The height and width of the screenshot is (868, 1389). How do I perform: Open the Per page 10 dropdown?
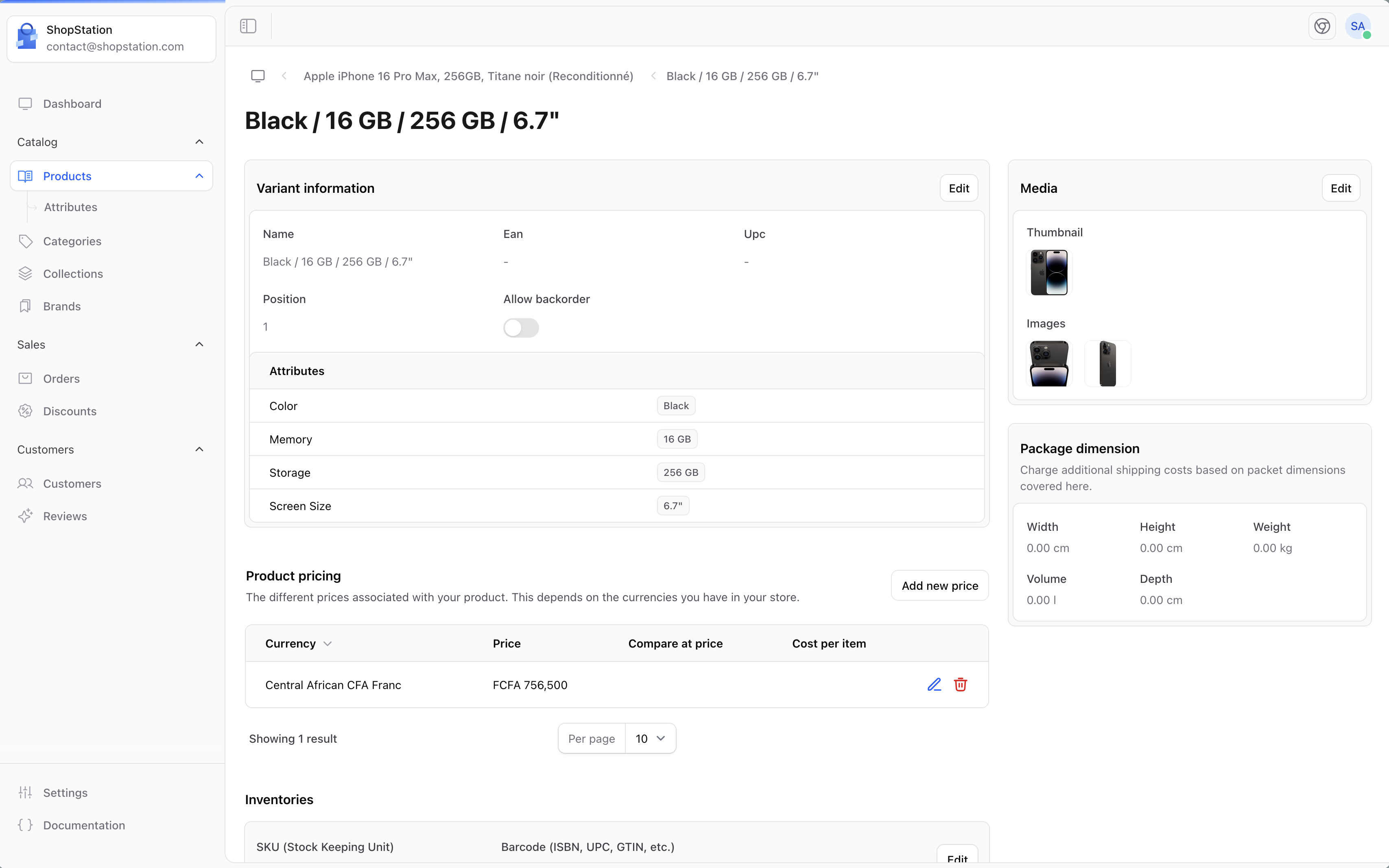[649, 738]
